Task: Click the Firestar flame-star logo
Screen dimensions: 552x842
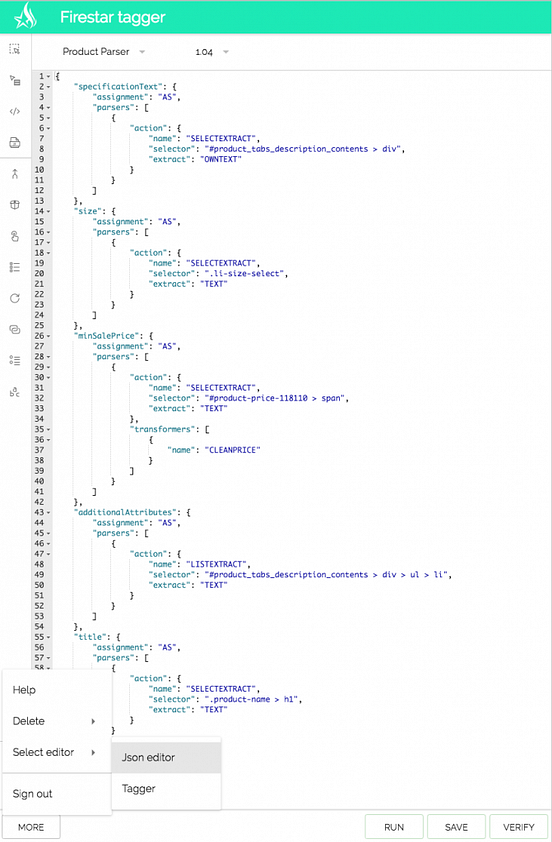Action: pyautogui.click(x=25, y=16)
